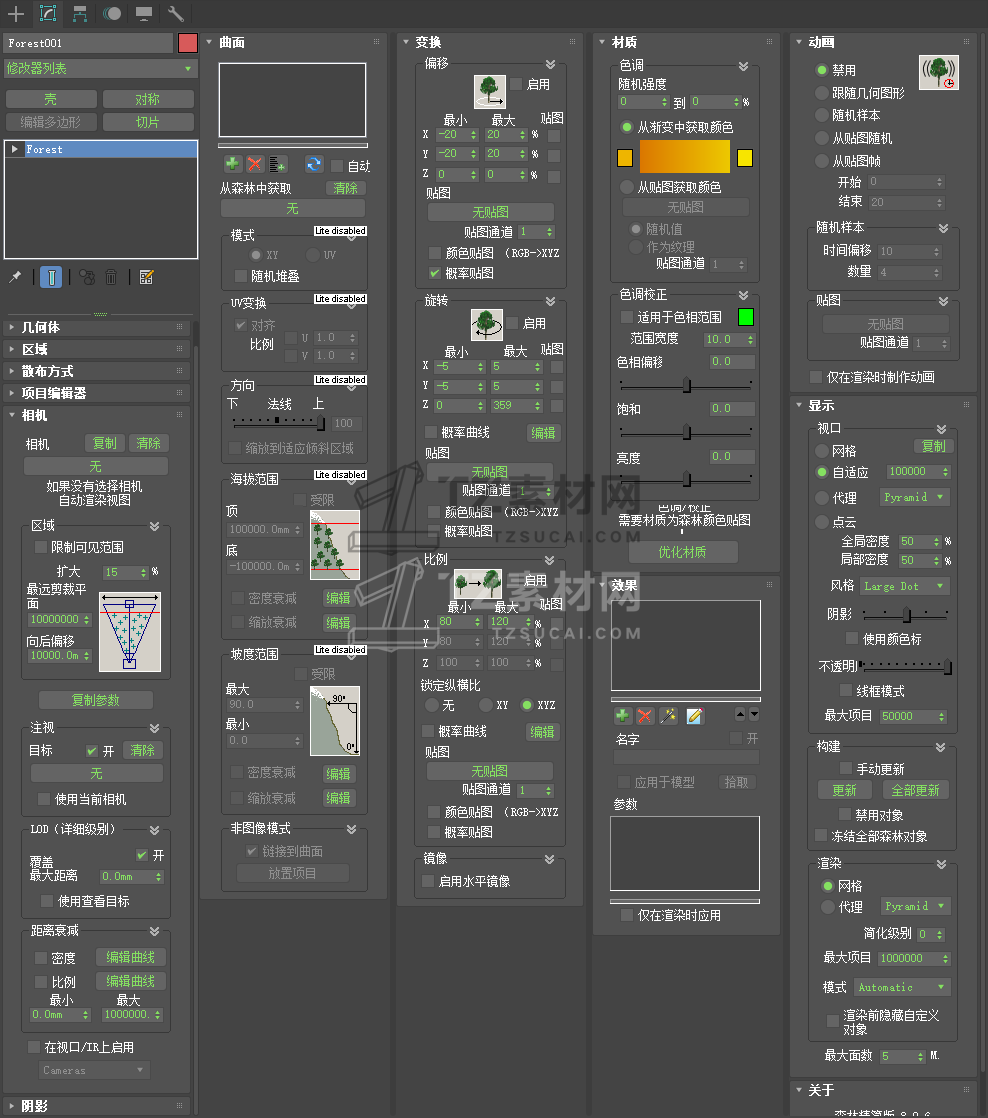988x1118 pixels.
Task: Add an effect with the green plus icon
Action: tap(622, 716)
